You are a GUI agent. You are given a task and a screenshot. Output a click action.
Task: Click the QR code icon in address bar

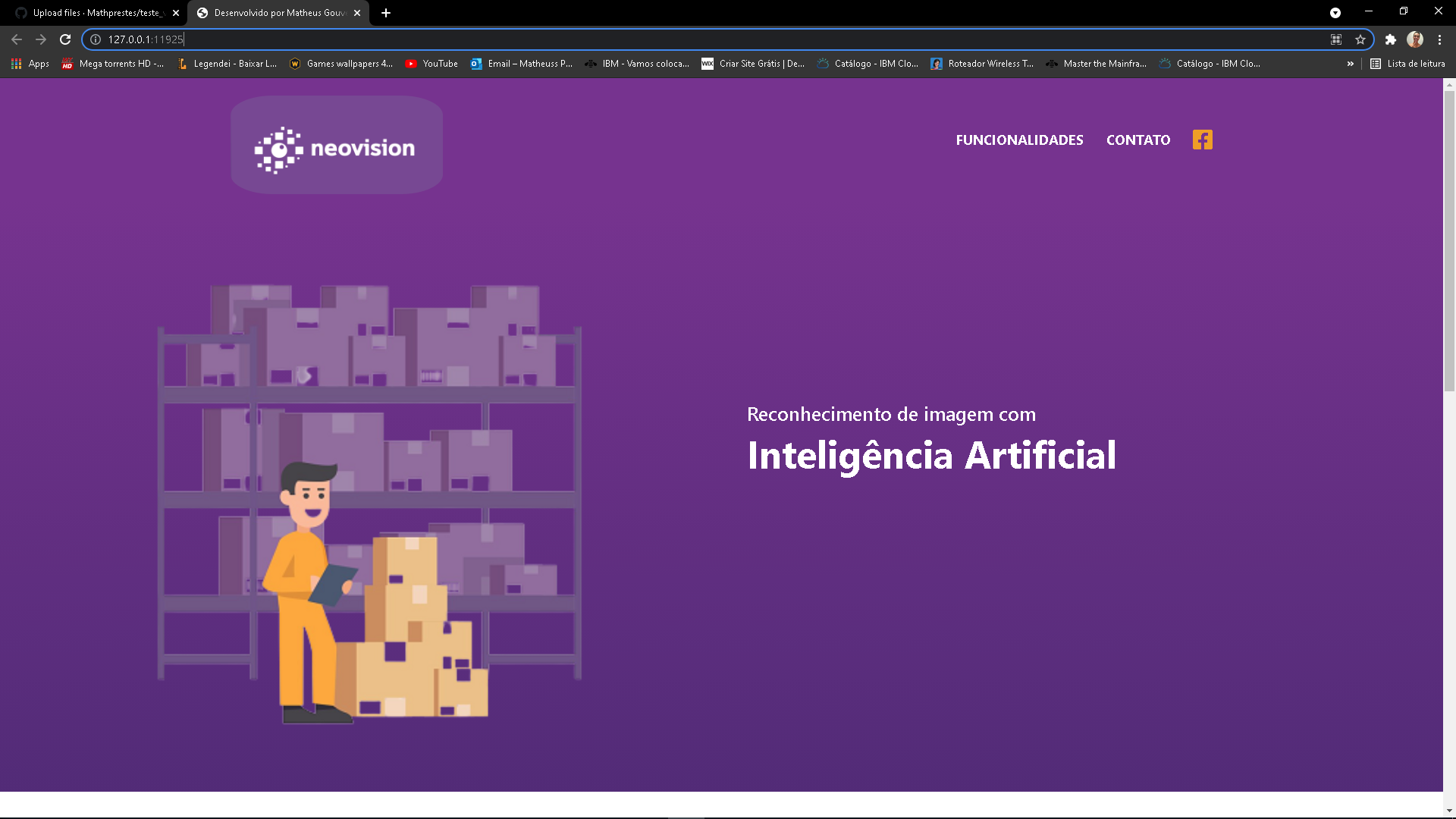pyautogui.click(x=1336, y=39)
